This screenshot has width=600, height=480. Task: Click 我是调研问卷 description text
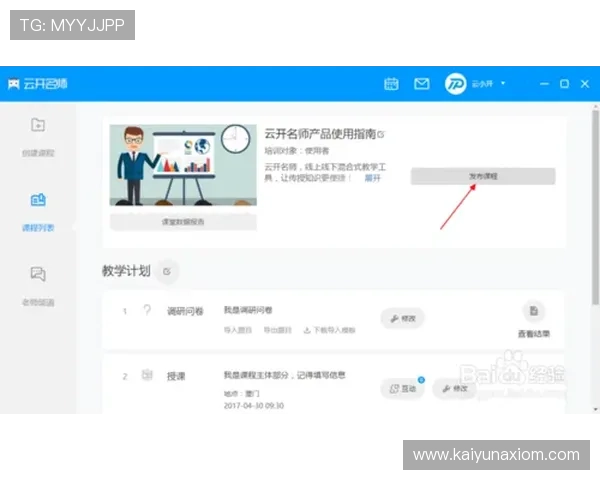pyautogui.click(x=248, y=310)
